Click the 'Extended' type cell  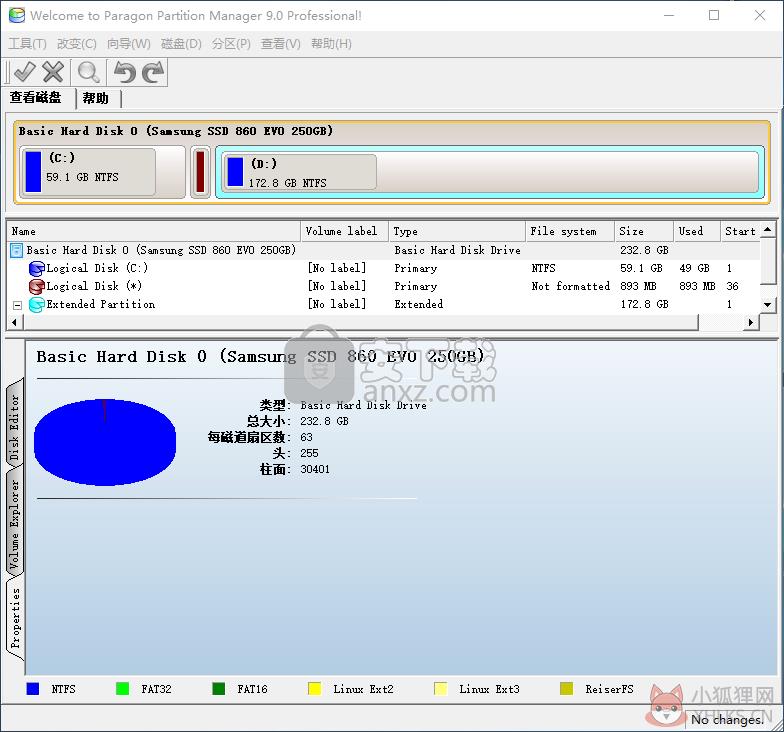click(418, 304)
